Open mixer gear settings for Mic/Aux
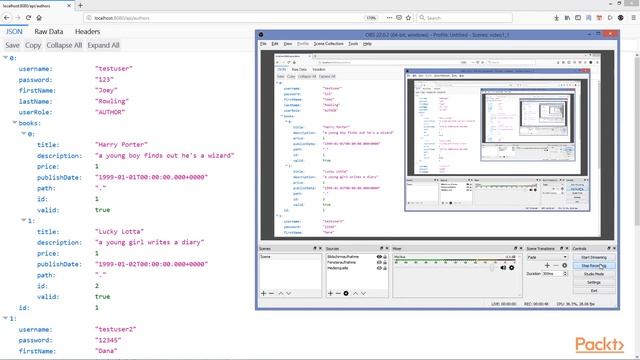 [x=511, y=268]
